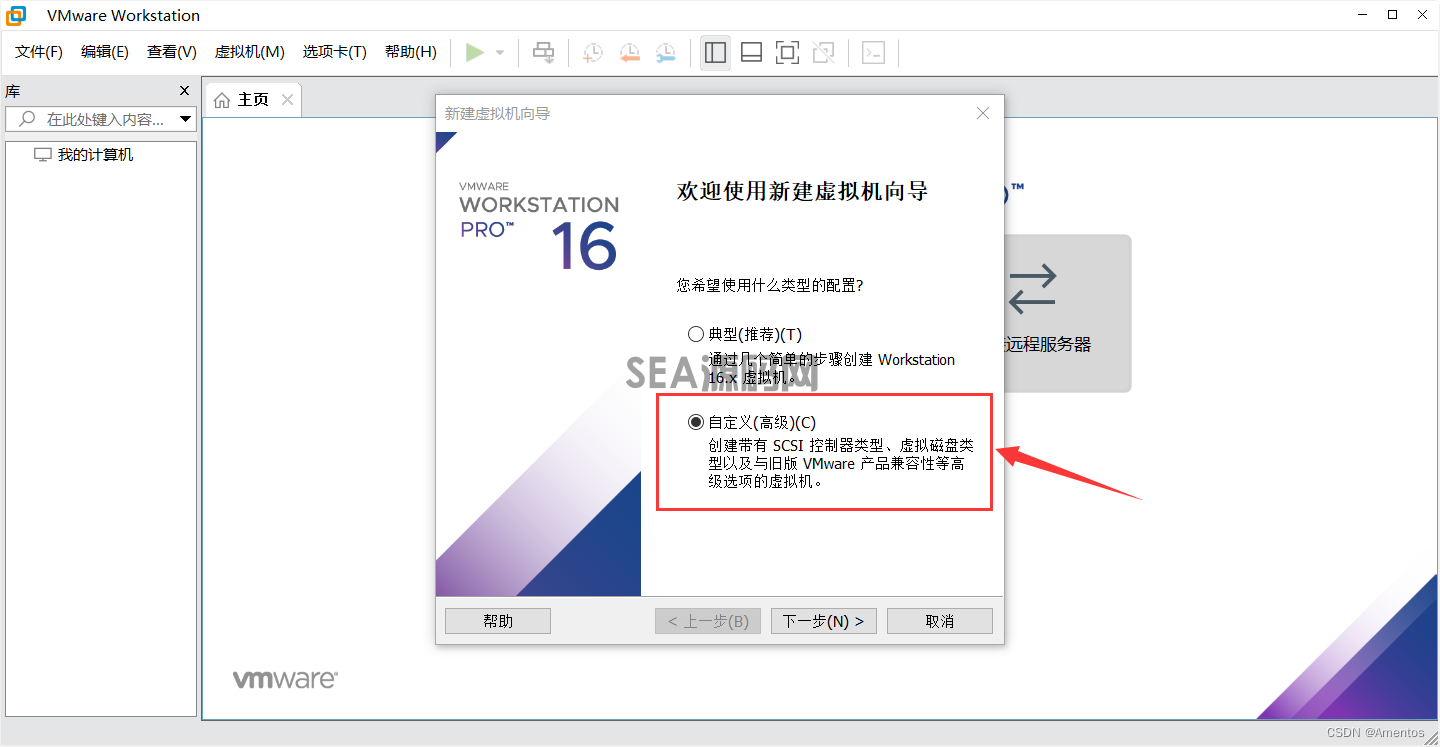The image size is (1440, 747).
Task: Click the VMware Workstation app icon in title bar
Action: (x=16, y=15)
